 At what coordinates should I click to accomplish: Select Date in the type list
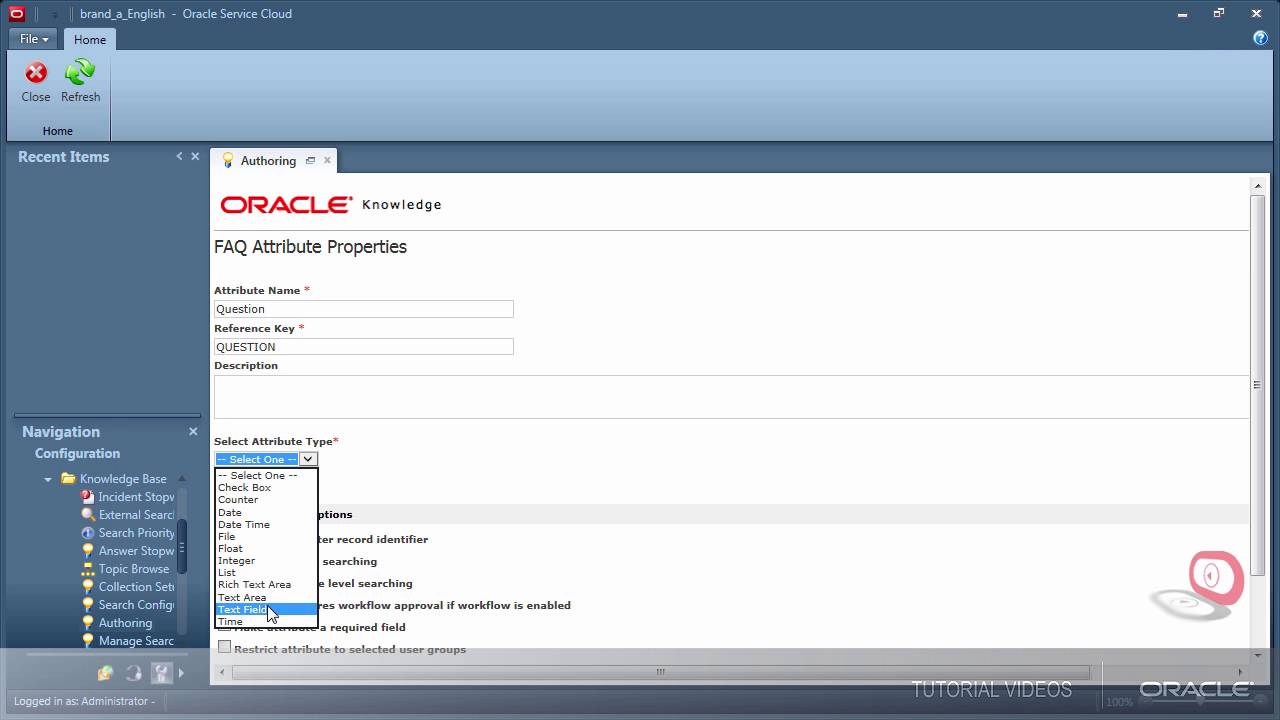pos(266,512)
